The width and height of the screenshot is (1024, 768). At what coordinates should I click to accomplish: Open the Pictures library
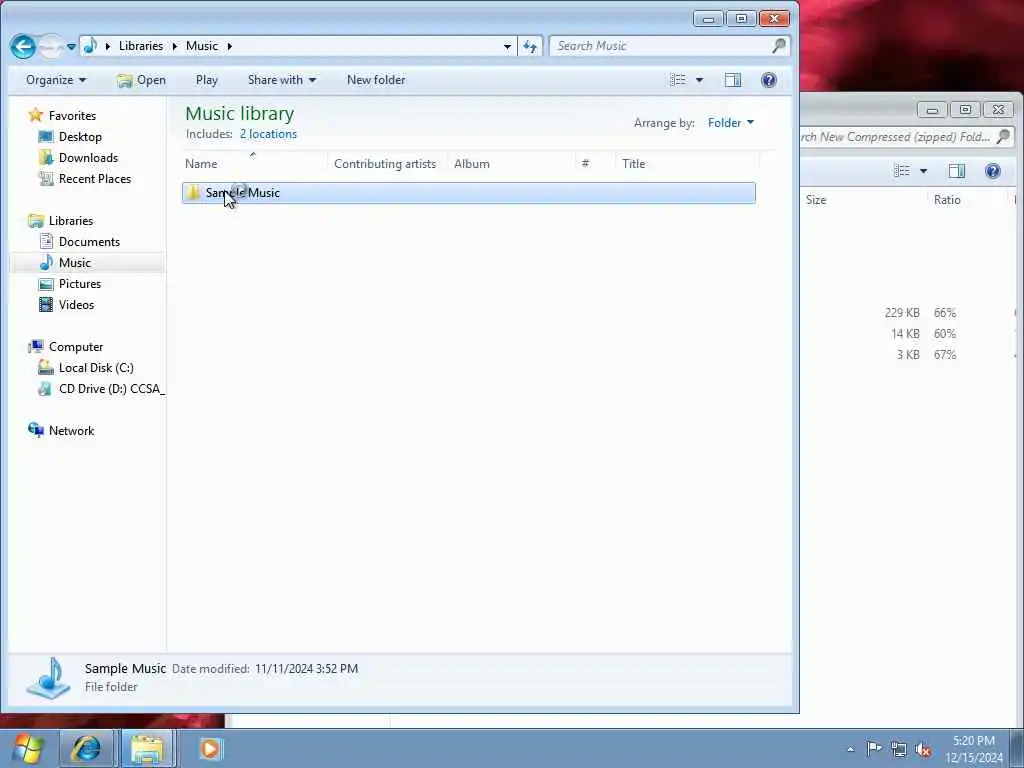80,283
